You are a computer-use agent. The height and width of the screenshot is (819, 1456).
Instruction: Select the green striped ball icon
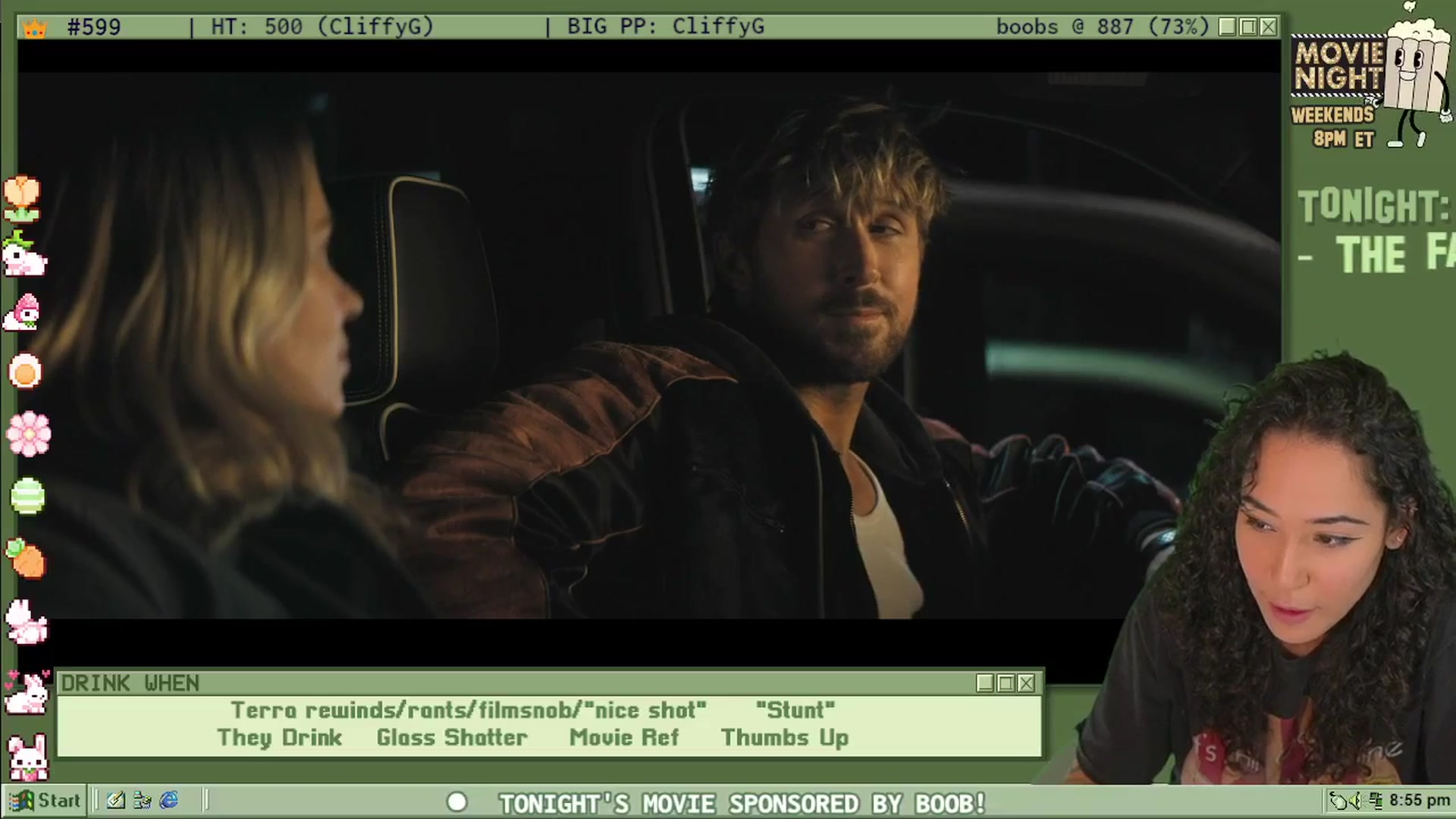pos(28,496)
